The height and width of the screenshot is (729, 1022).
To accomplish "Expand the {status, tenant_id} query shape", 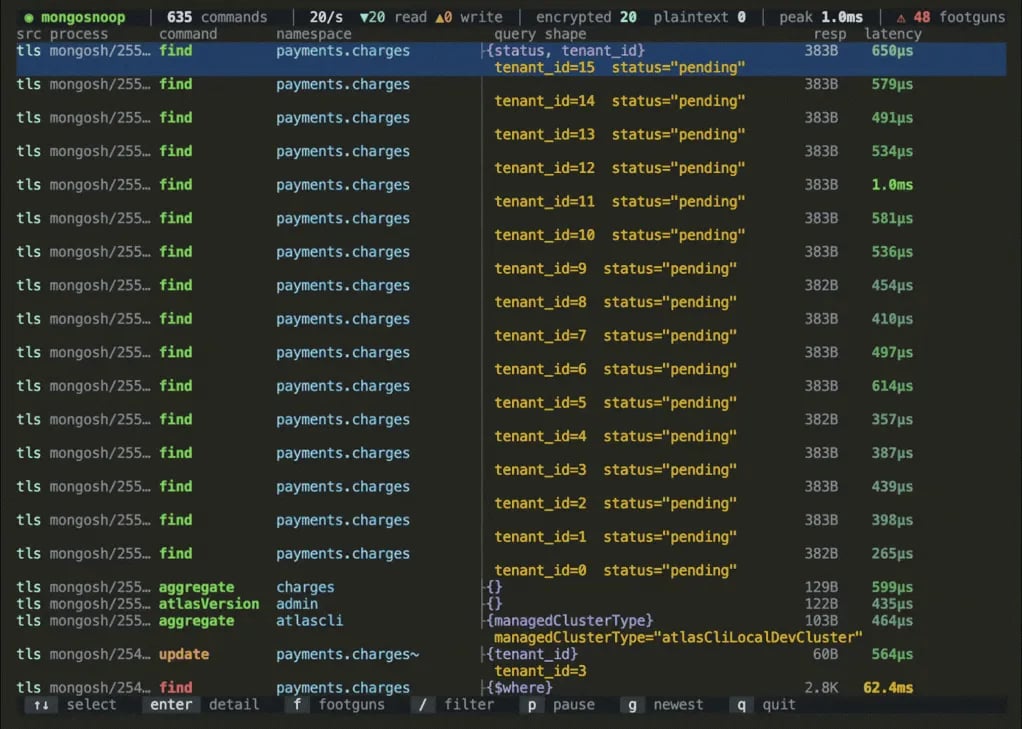I will [564, 50].
